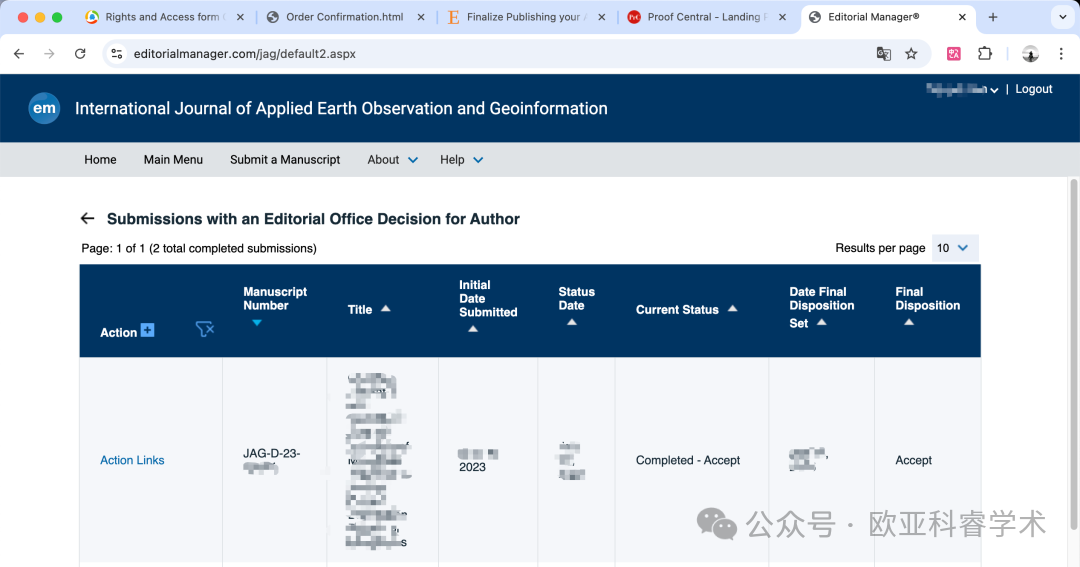Image resolution: width=1080 pixels, height=567 pixels.
Task: Switch to Order Confirmation.html tab
Action: (x=344, y=17)
